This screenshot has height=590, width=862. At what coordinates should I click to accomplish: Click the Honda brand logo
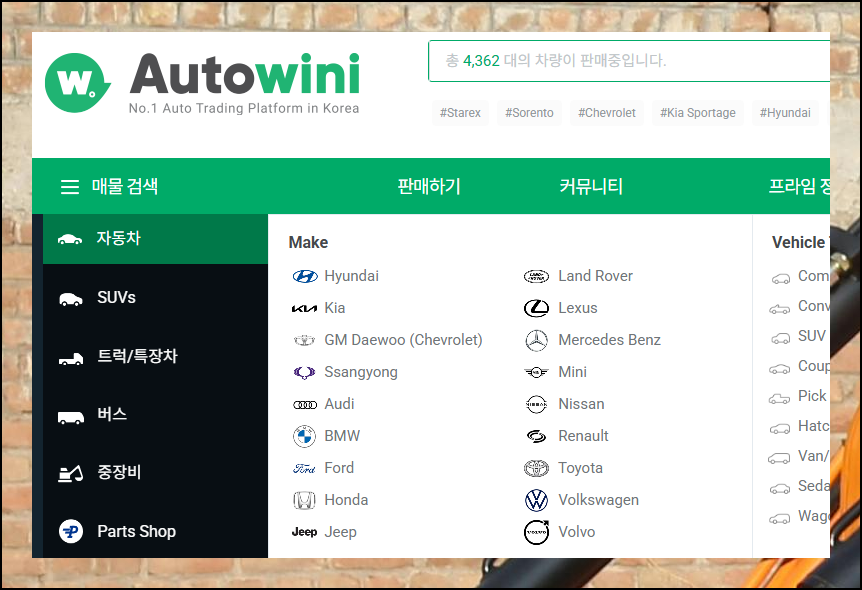pyautogui.click(x=305, y=500)
